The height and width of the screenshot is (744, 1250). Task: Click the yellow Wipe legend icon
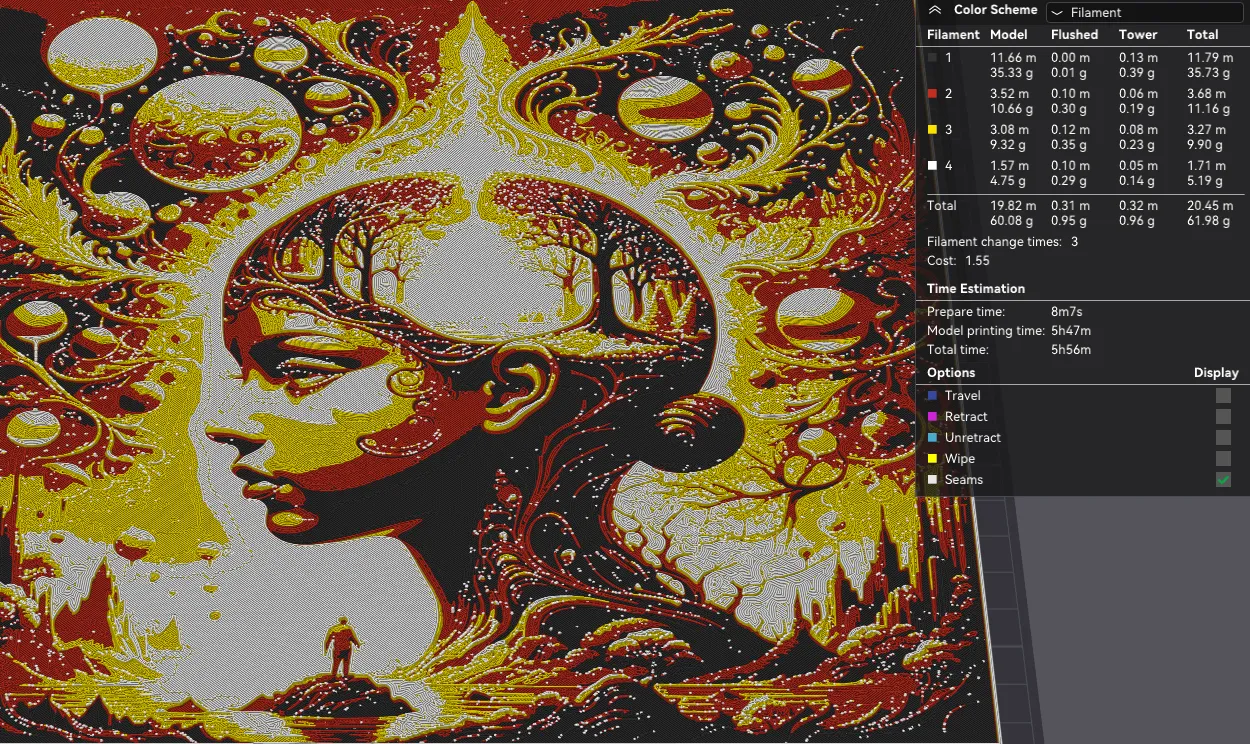click(933, 459)
